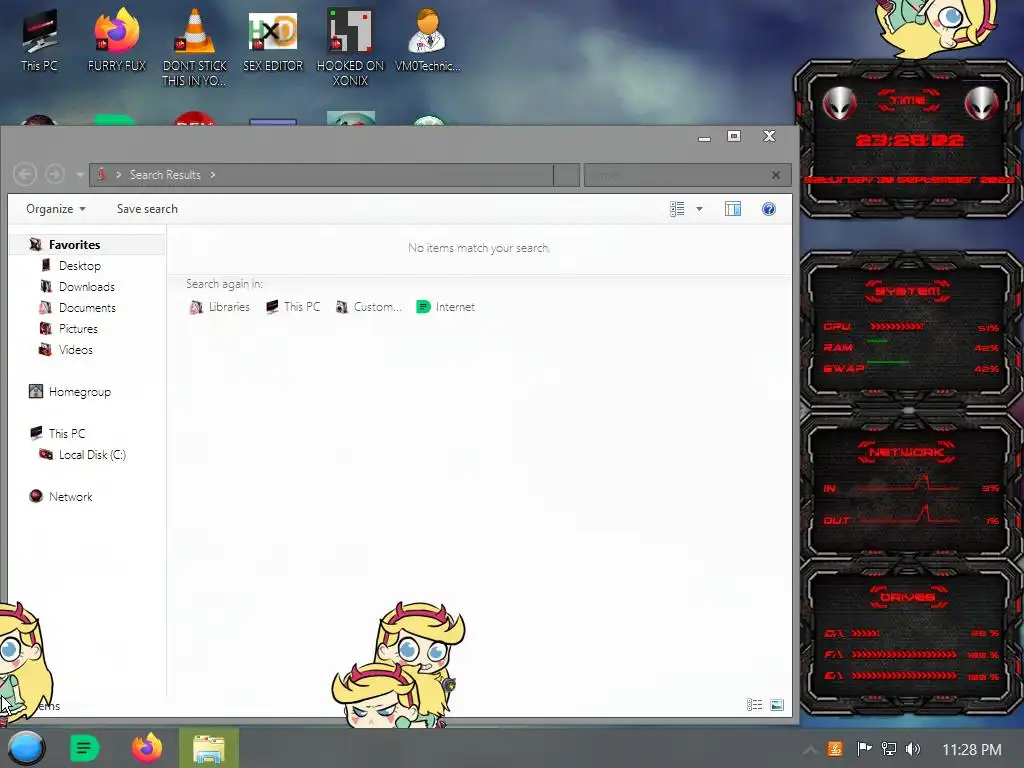
Task: Open the view options dropdown arrow
Action: coord(699,209)
